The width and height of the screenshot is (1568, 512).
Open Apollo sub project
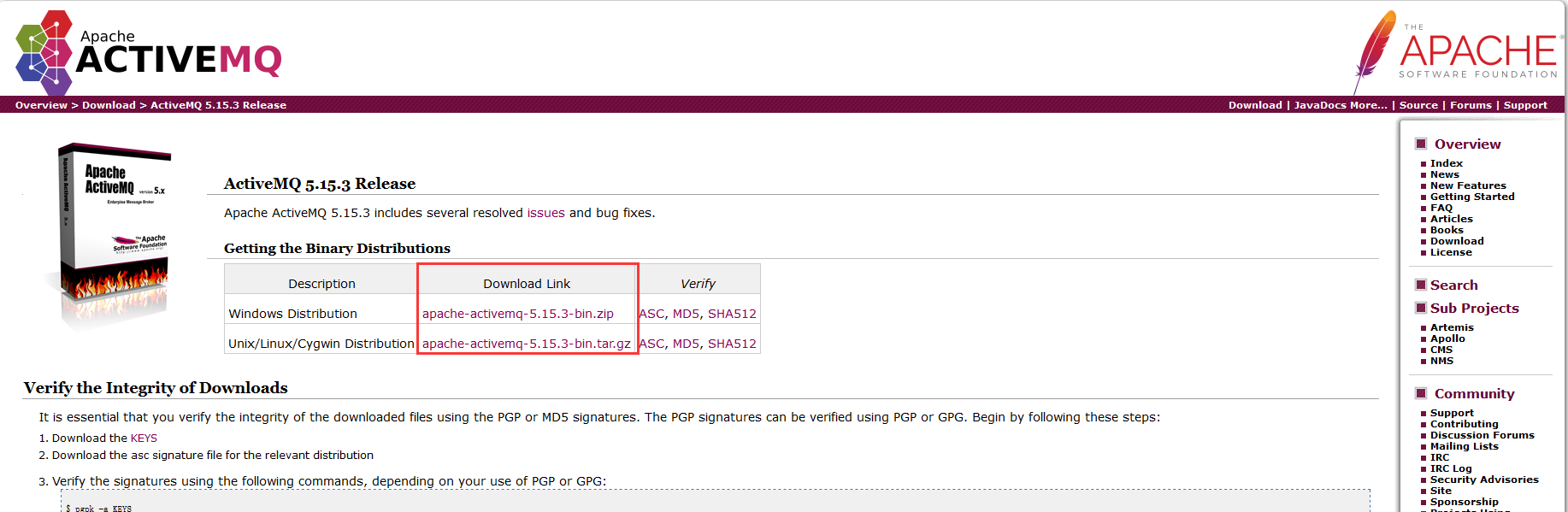(1447, 338)
